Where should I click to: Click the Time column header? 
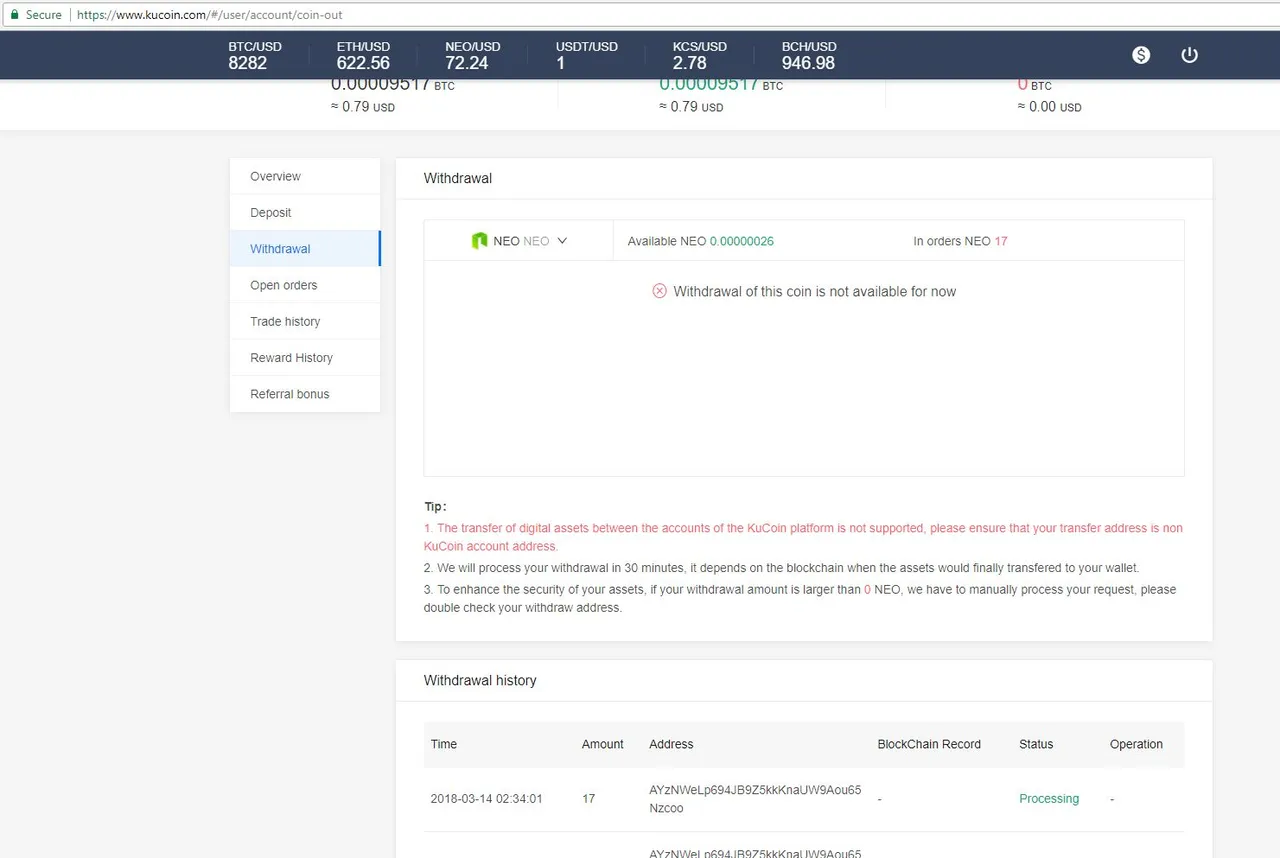pyautogui.click(x=444, y=744)
